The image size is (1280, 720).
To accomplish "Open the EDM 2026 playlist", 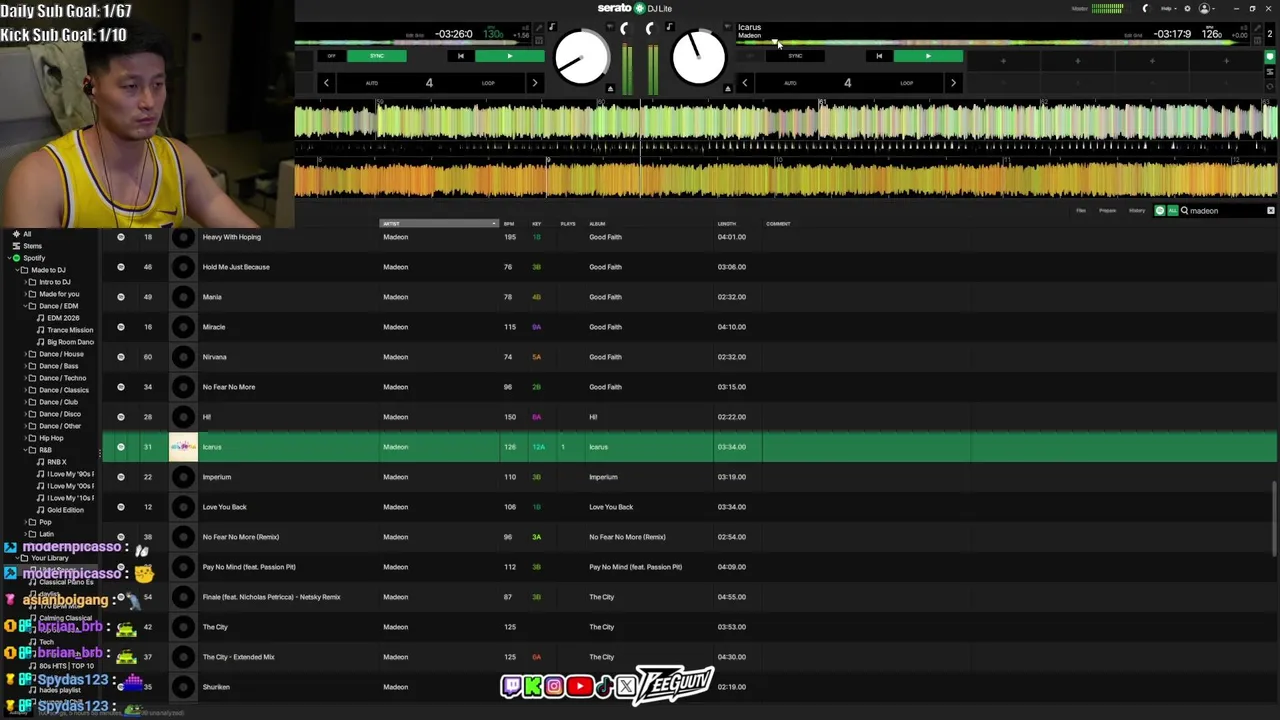I will 63,318.
